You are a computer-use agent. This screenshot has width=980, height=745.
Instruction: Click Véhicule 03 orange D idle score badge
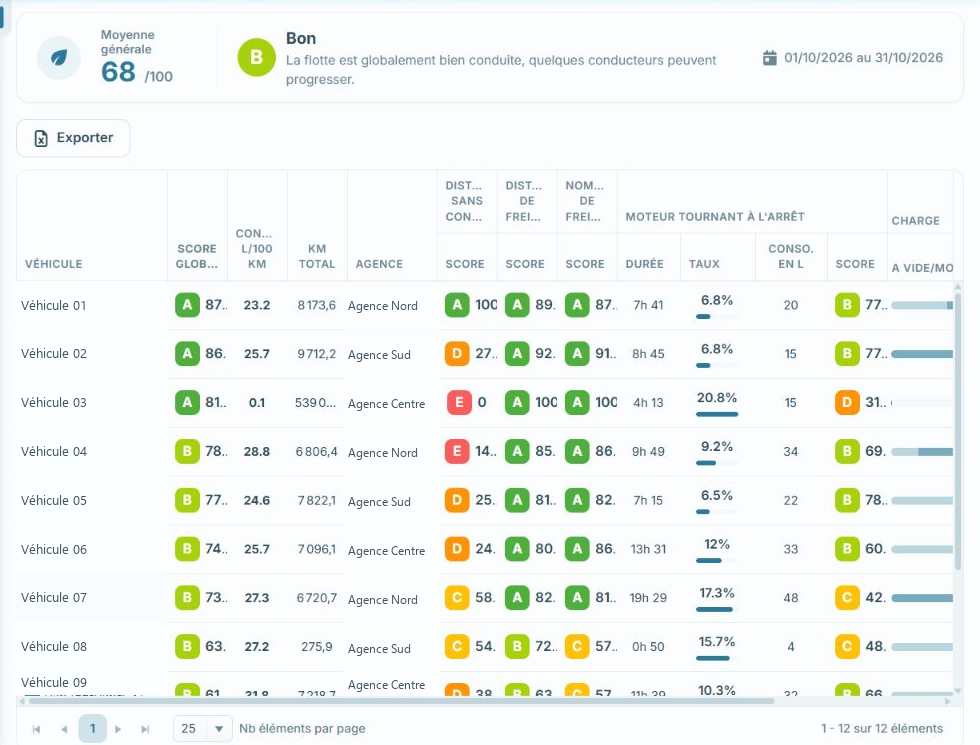[847, 402]
